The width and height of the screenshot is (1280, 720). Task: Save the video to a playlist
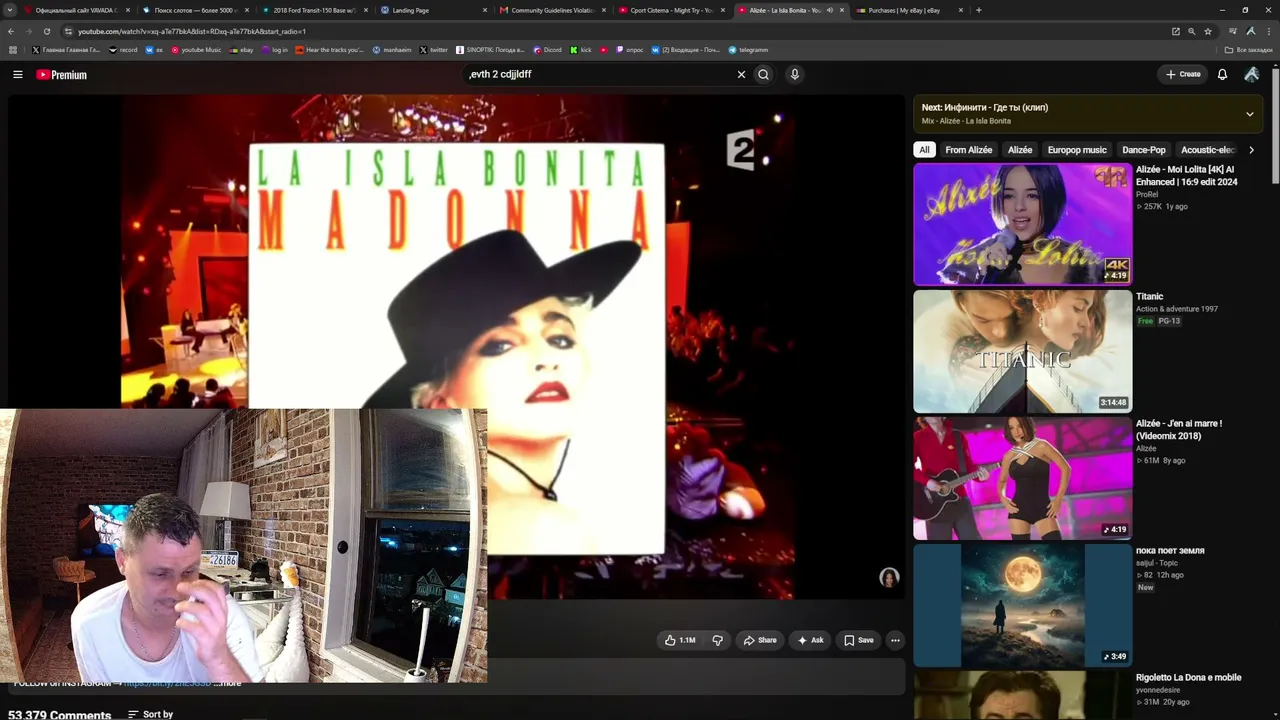858,640
